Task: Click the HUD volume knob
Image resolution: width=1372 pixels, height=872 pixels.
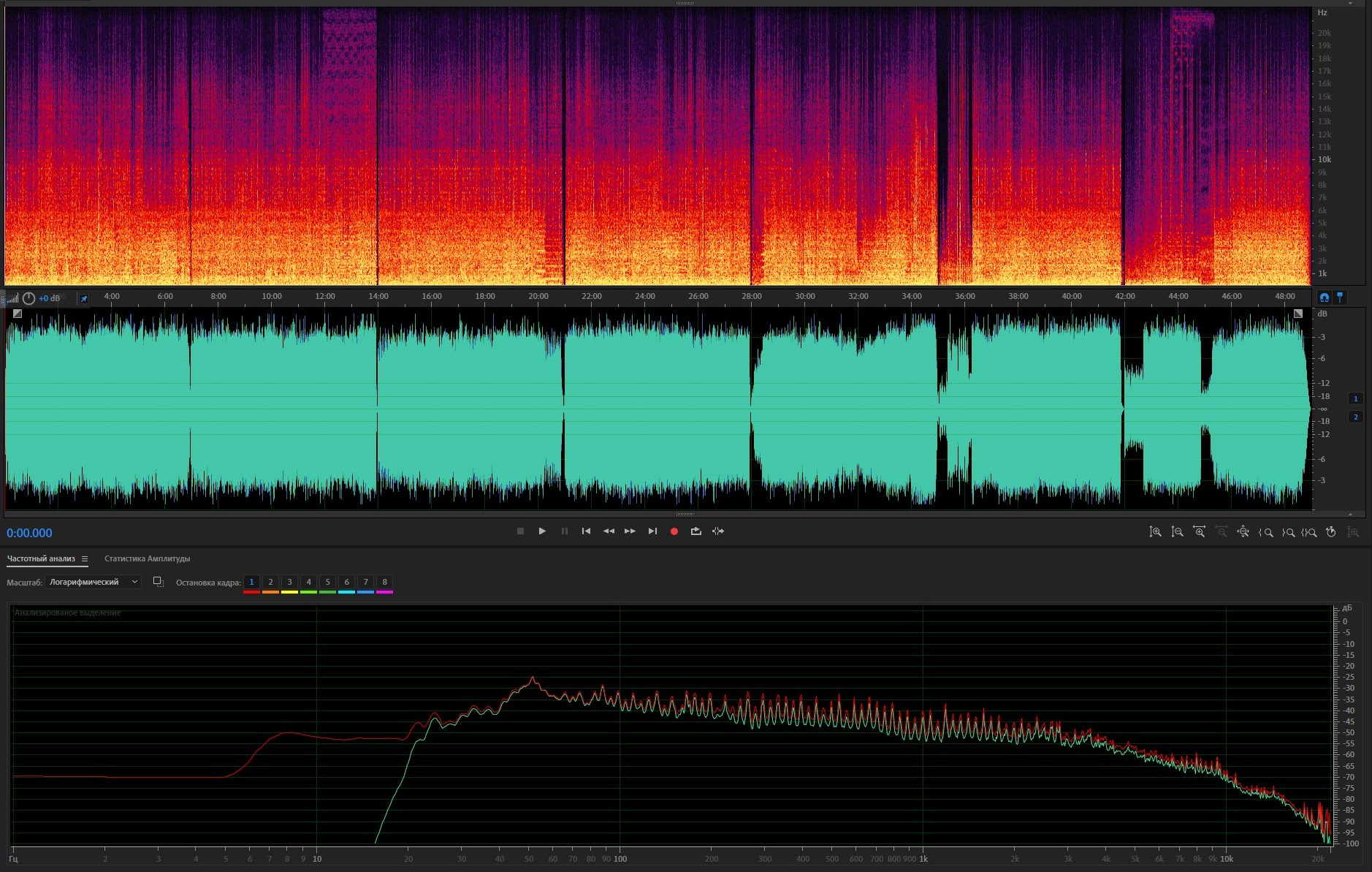Action: [x=28, y=298]
